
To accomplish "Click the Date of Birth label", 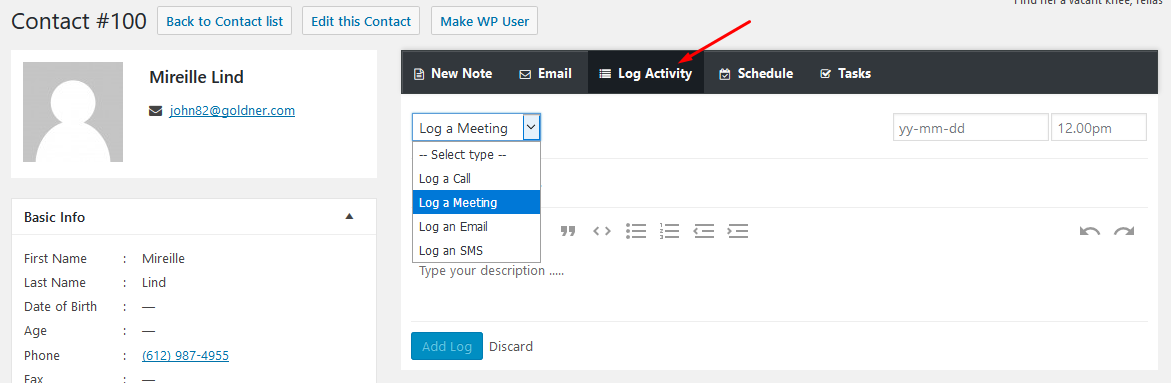I will pos(60,306).
